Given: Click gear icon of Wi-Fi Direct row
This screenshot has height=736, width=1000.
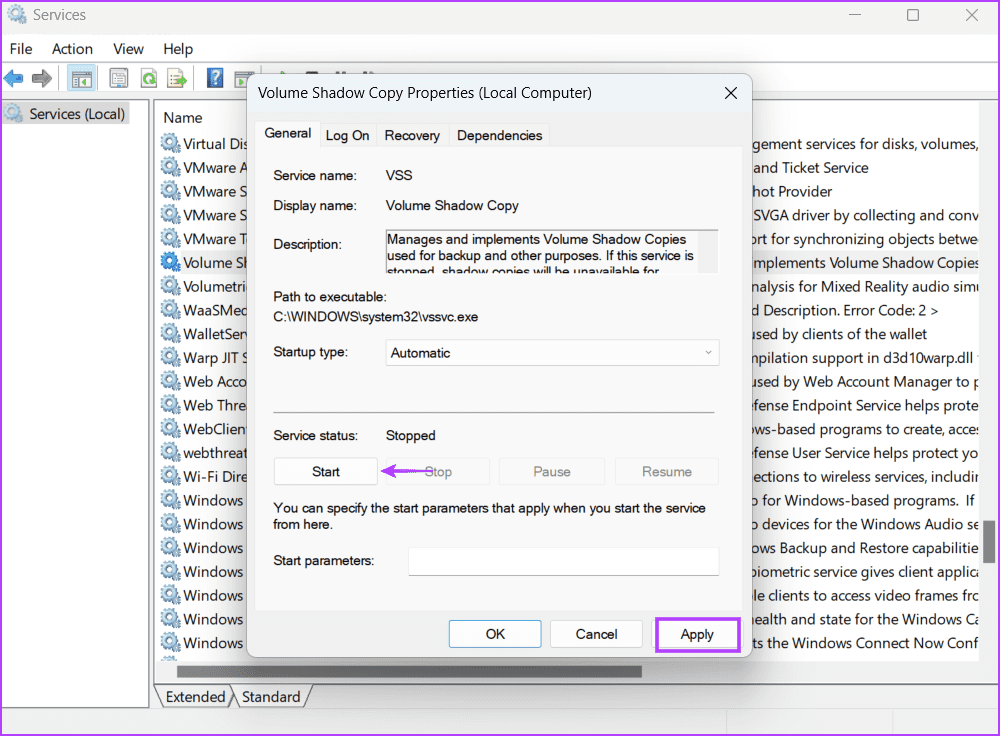Looking at the screenshot, I should pyautogui.click(x=170, y=476).
